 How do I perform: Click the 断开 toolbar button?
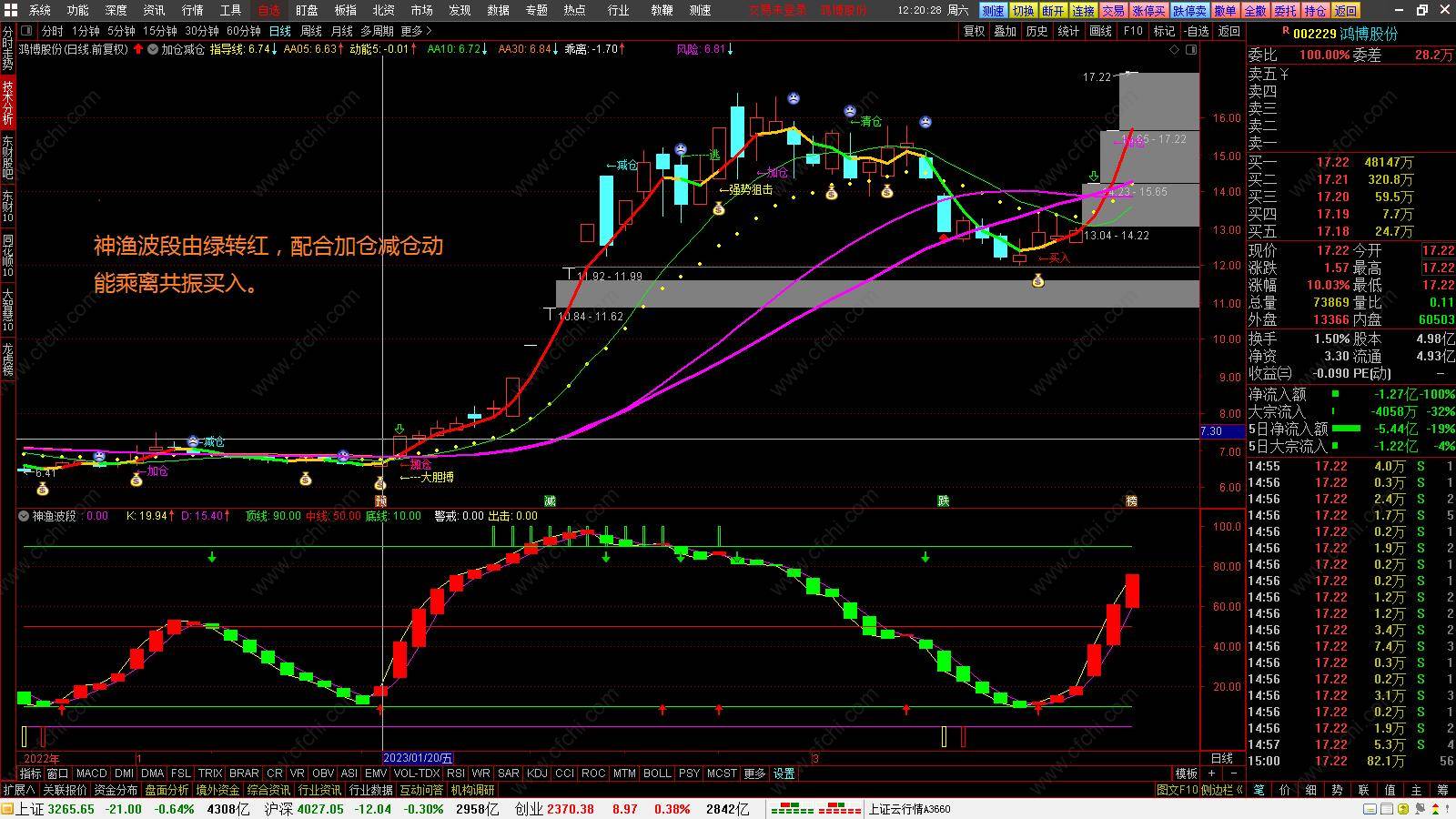point(1053,11)
